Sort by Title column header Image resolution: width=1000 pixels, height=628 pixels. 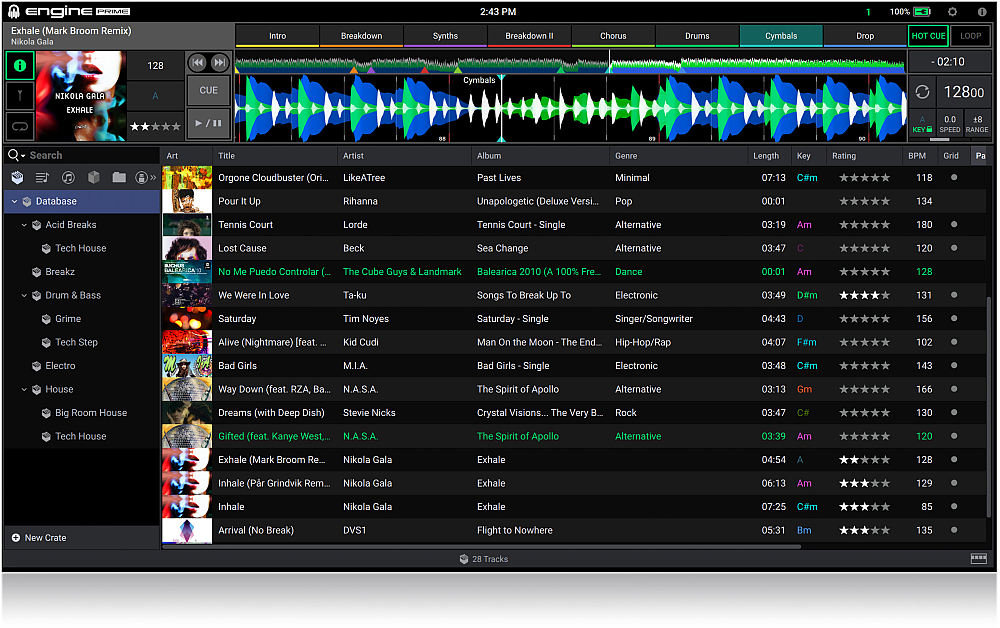pyautogui.click(x=274, y=156)
